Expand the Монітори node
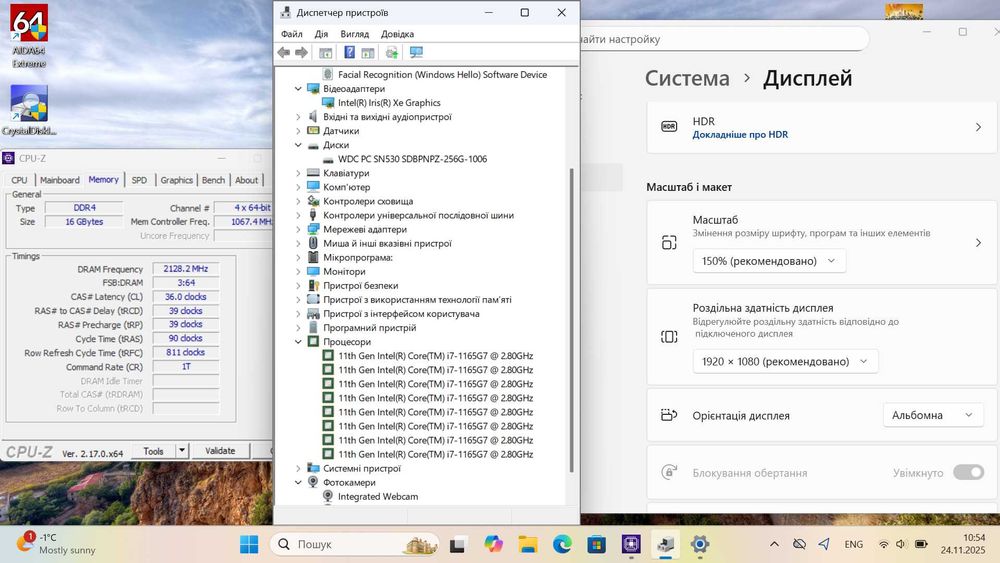 click(298, 272)
